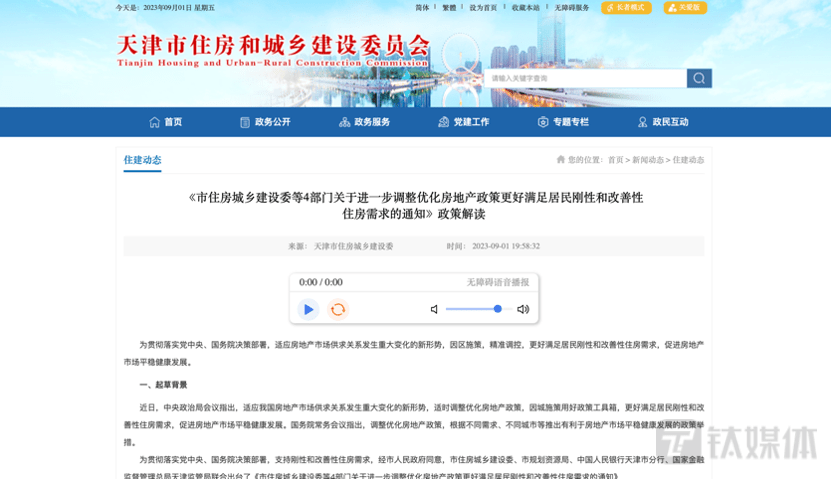Switch to 简体 simplified Chinese
Viewport: 832px width, 480px height.
coord(422,8)
